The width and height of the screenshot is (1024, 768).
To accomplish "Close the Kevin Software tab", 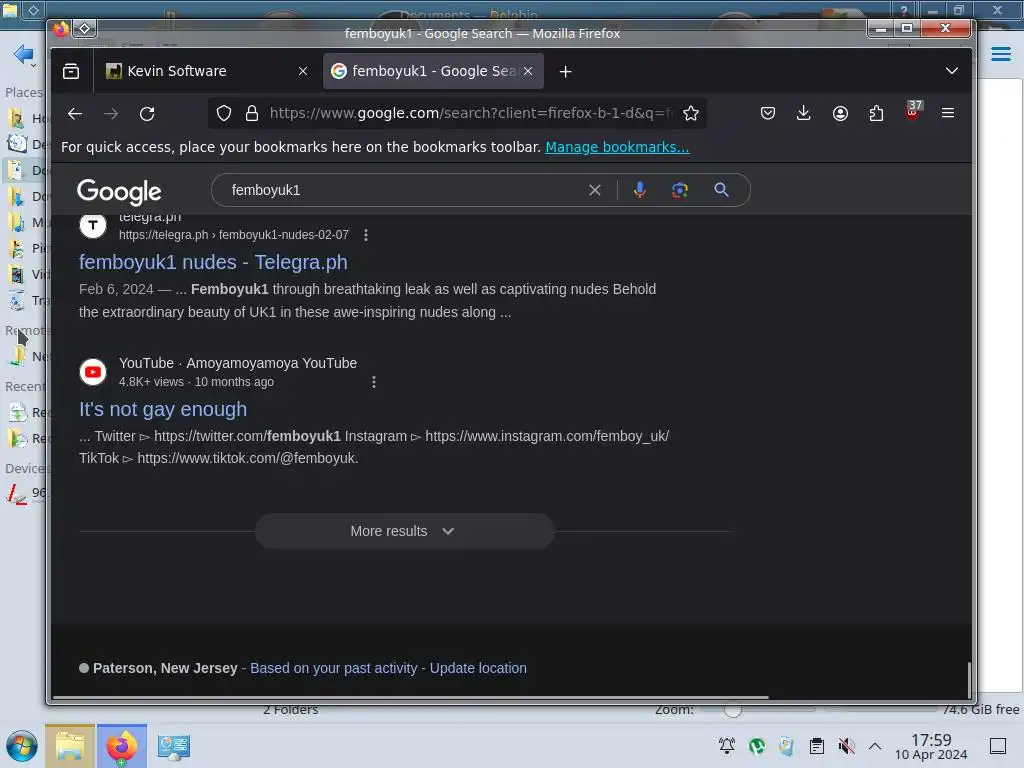I will point(302,71).
